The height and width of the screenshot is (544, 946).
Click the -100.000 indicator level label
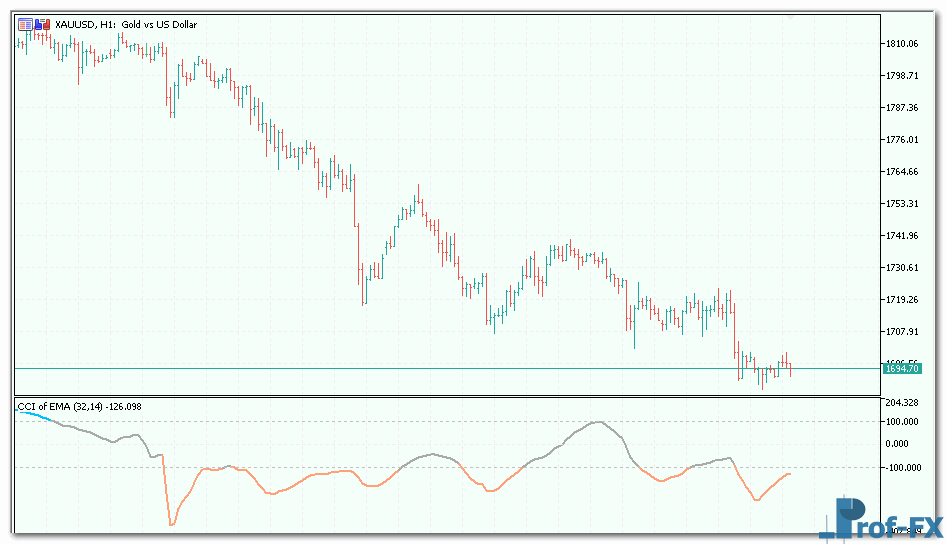click(901, 467)
